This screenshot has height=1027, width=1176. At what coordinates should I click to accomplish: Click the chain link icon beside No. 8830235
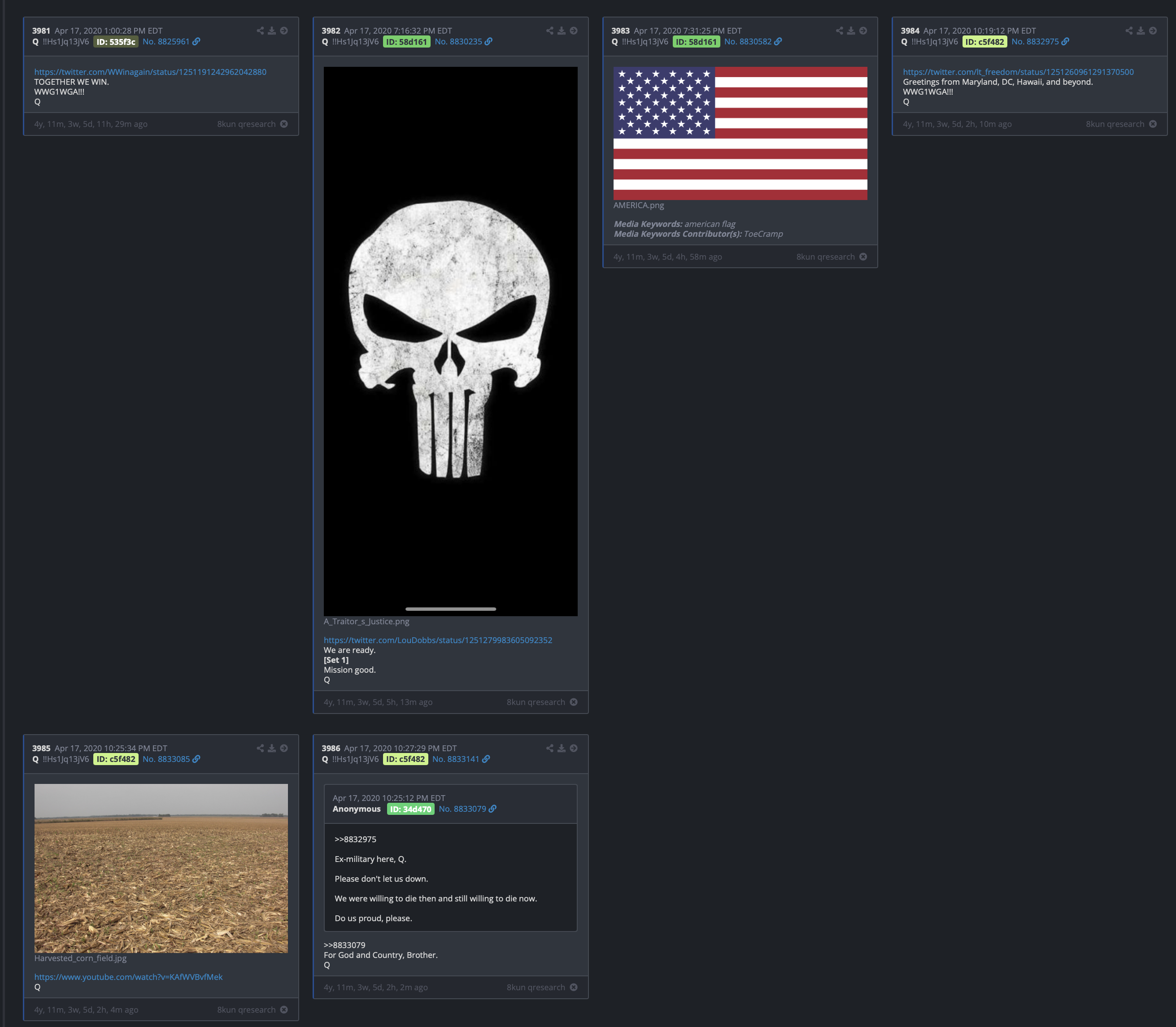[488, 42]
